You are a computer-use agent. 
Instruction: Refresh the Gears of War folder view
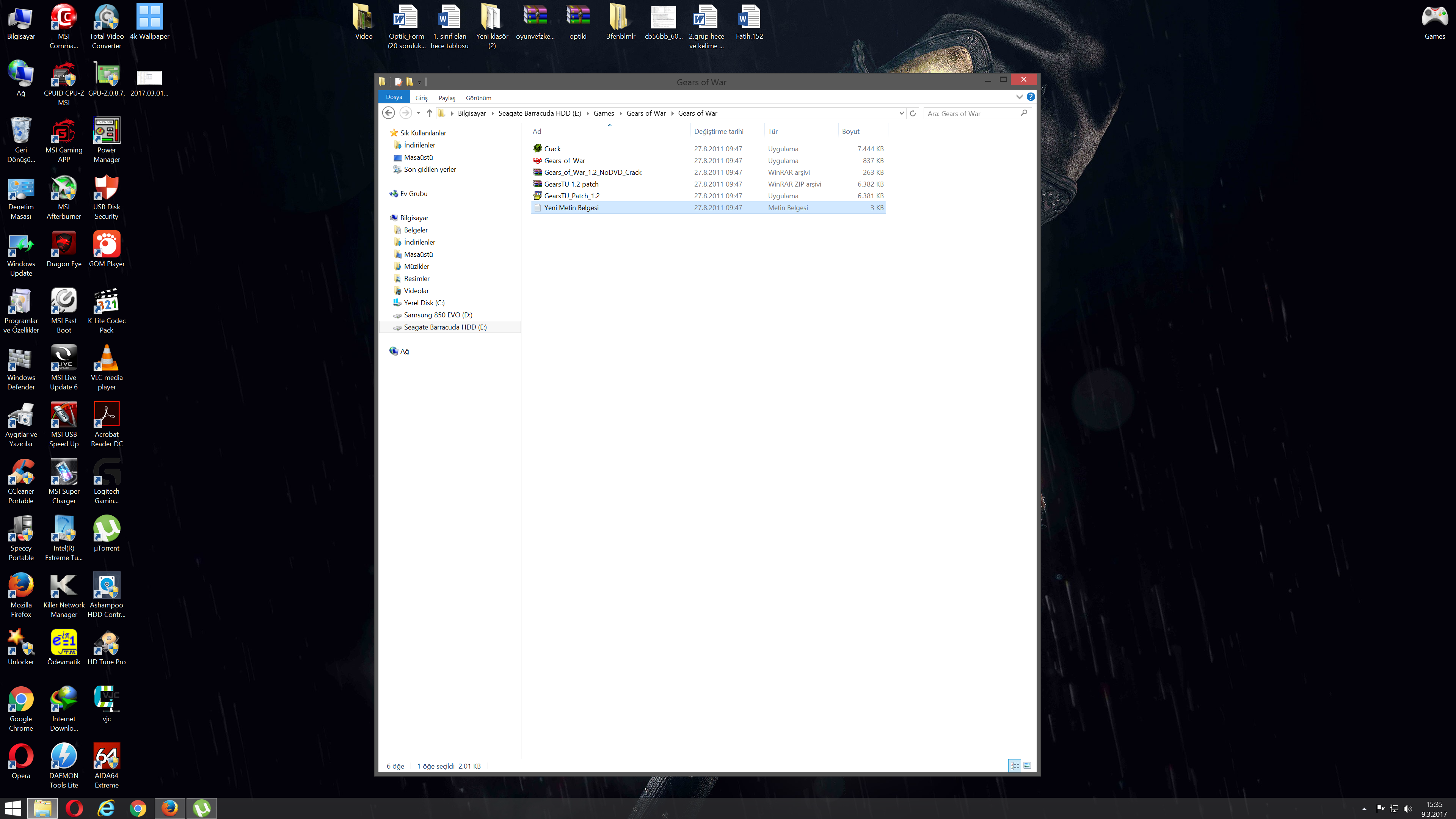pos(912,113)
